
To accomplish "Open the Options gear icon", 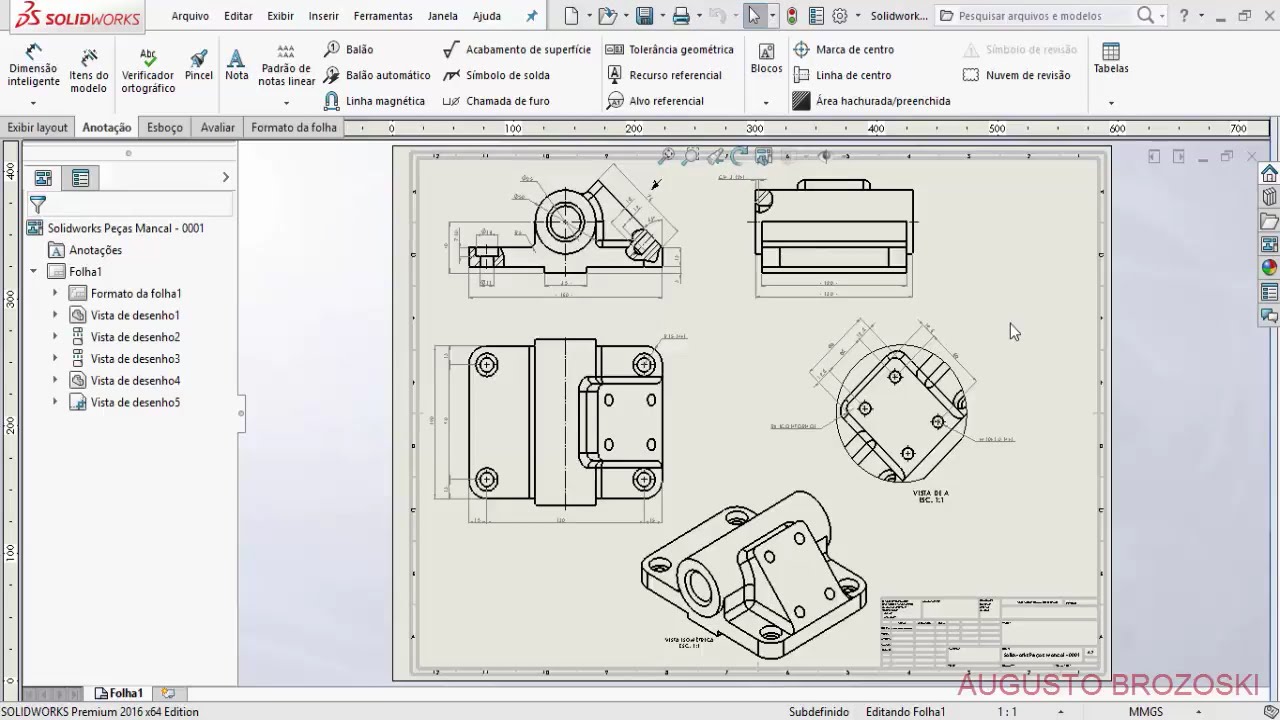I will click(x=840, y=16).
